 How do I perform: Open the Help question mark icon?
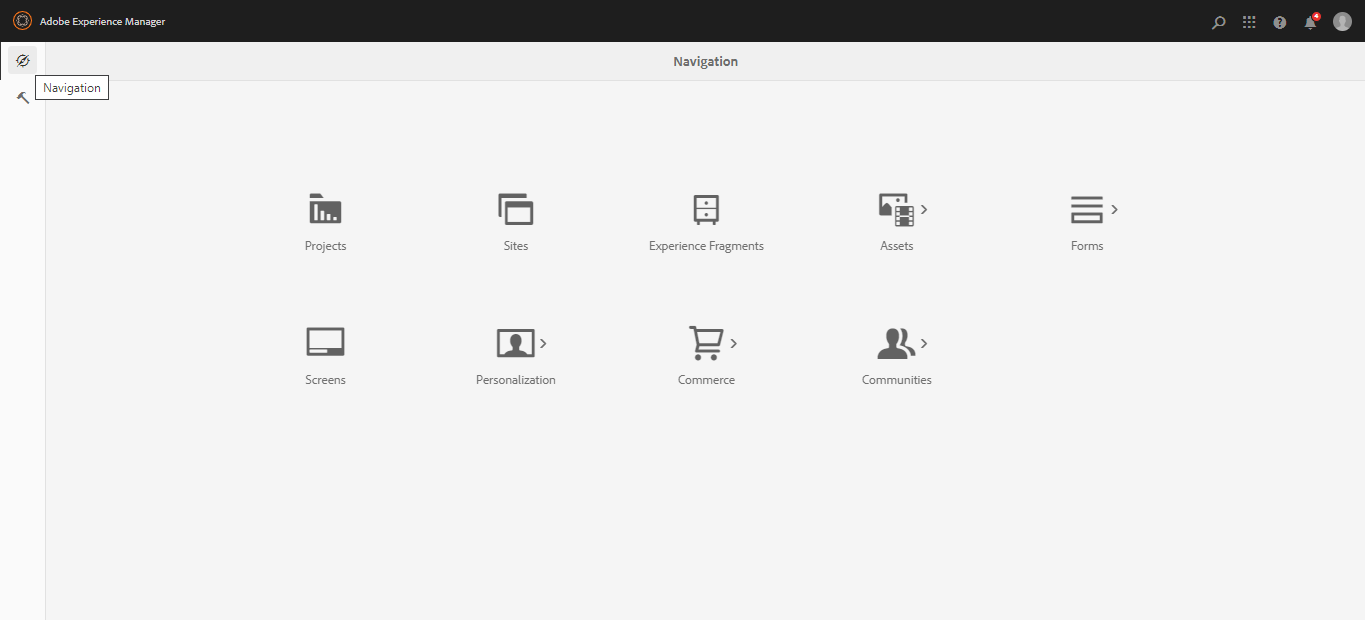(x=1280, y=22)
